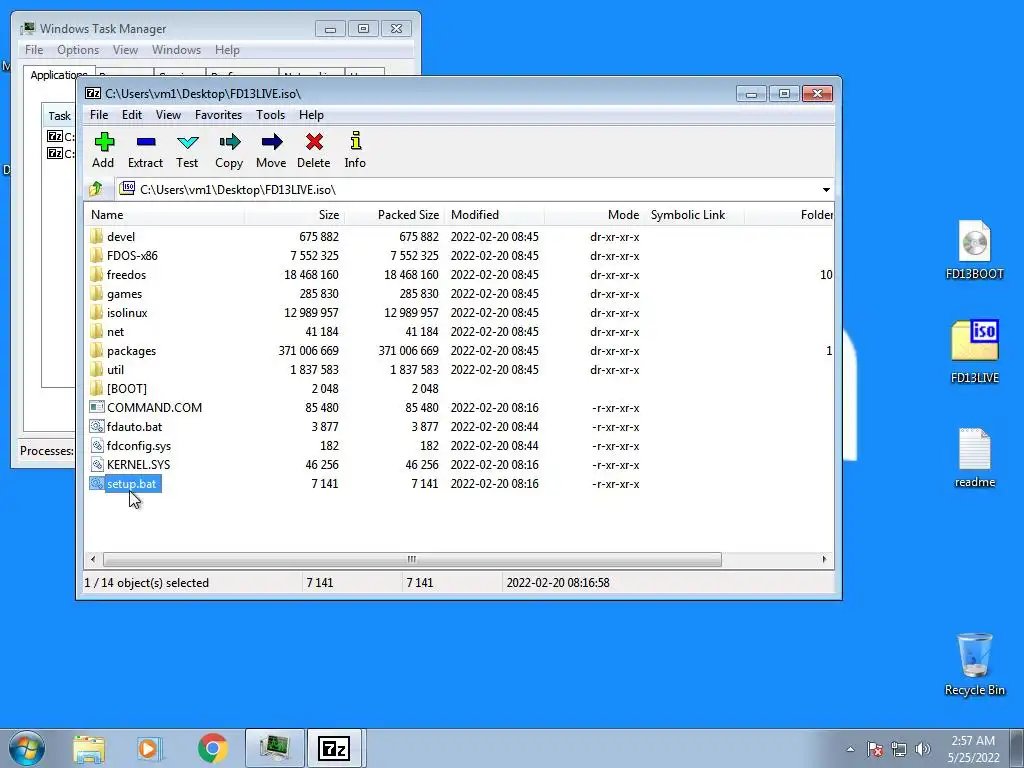Select the net folder row

[458, 332]
